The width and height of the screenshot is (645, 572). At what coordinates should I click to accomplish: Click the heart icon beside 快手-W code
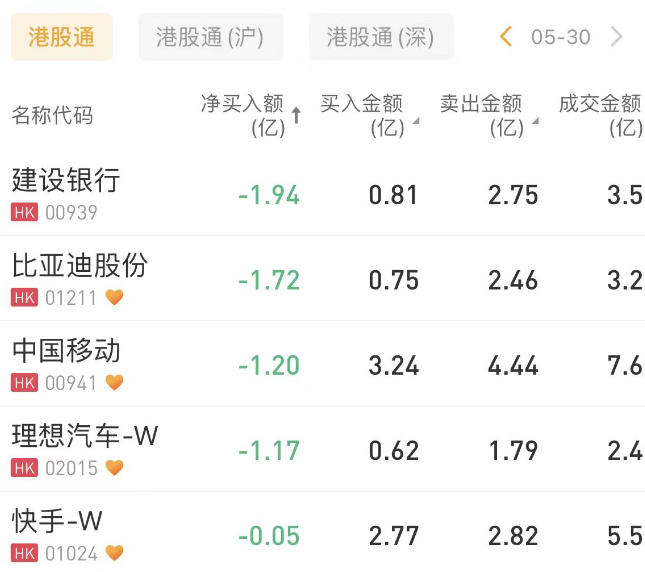[114, 552]
